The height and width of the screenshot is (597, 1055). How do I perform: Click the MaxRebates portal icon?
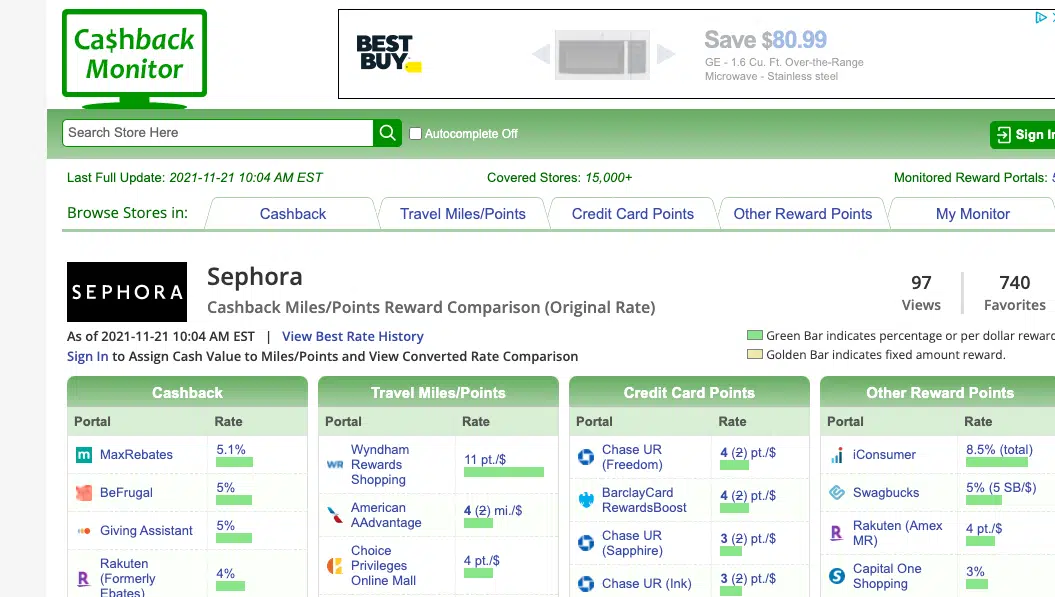click(84, 455)
